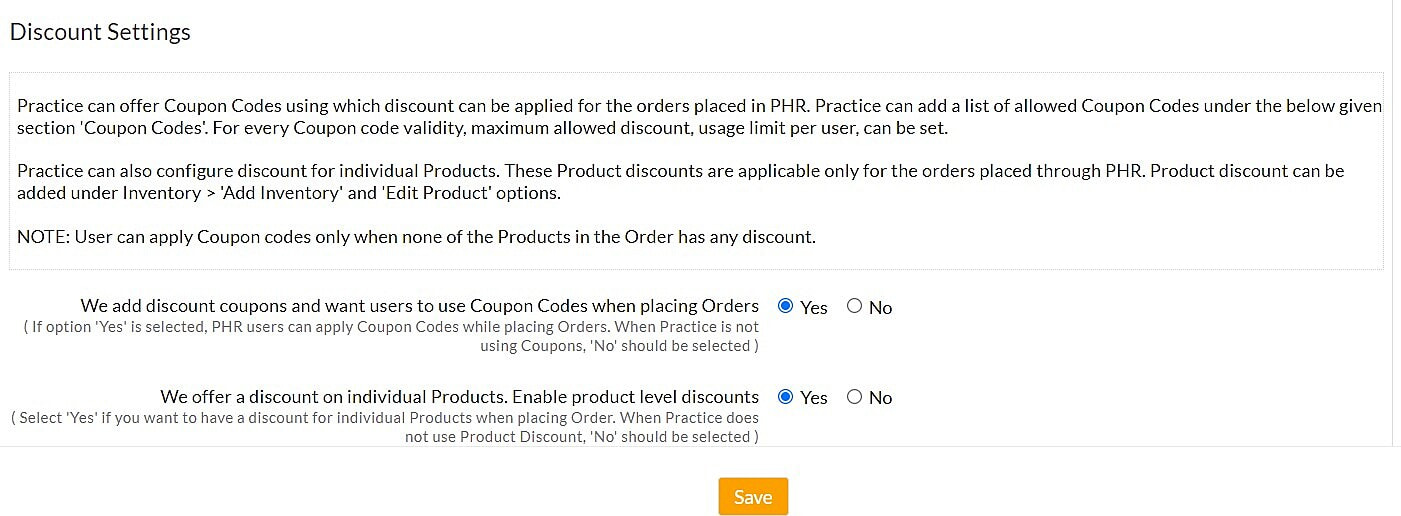Select No for using Coupon Codes on Orders
This screenshot has height=516, width=1401.
pyautogui.click(x=854, y=306)
